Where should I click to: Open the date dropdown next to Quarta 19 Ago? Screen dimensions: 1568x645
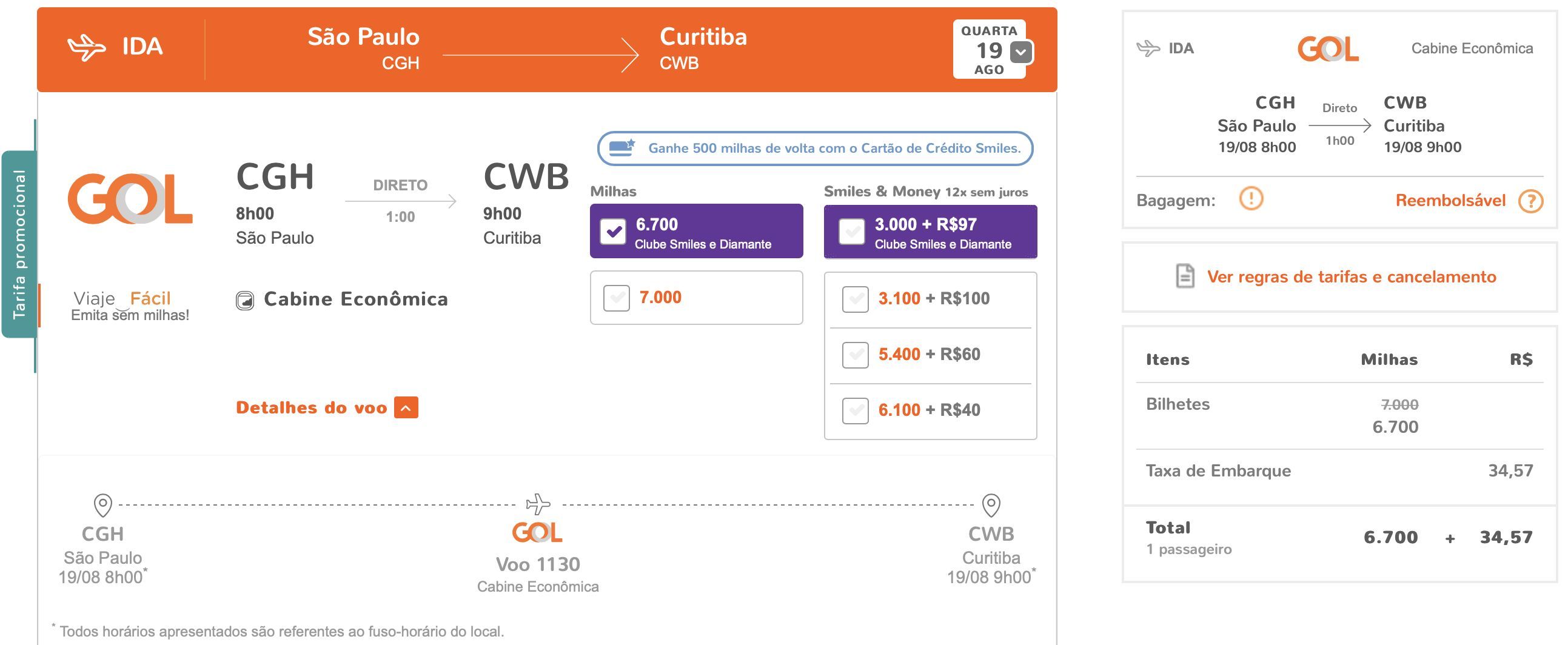pos(1022,52)
